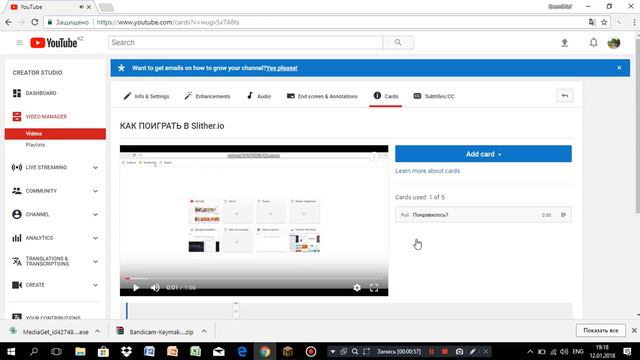Image resolution: width=640 pixels, height=360 pixels.
Task: Expand the Live Streaming section
Action: 95,168
